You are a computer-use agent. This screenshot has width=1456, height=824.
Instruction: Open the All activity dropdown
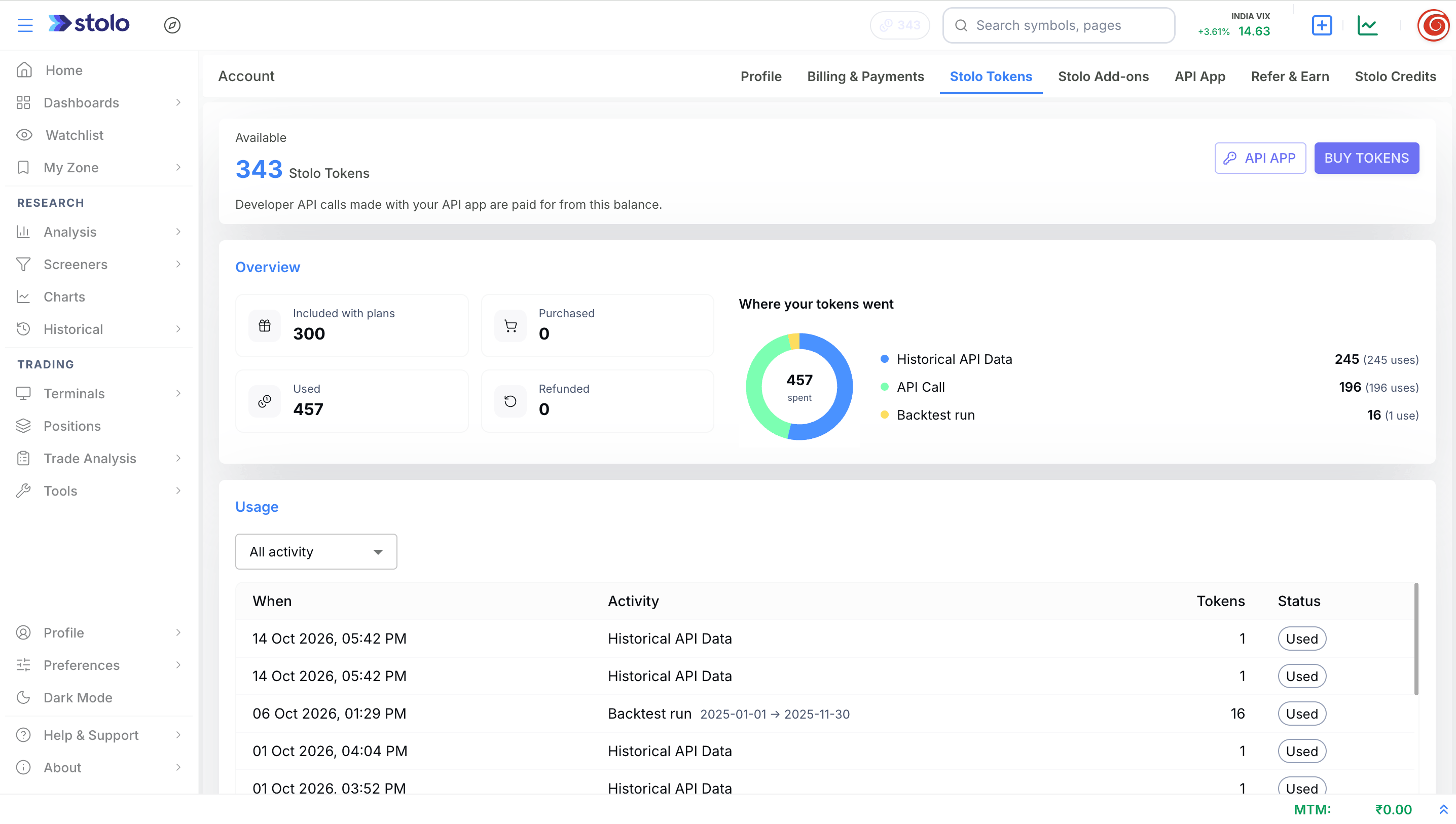tap(316, 551)
